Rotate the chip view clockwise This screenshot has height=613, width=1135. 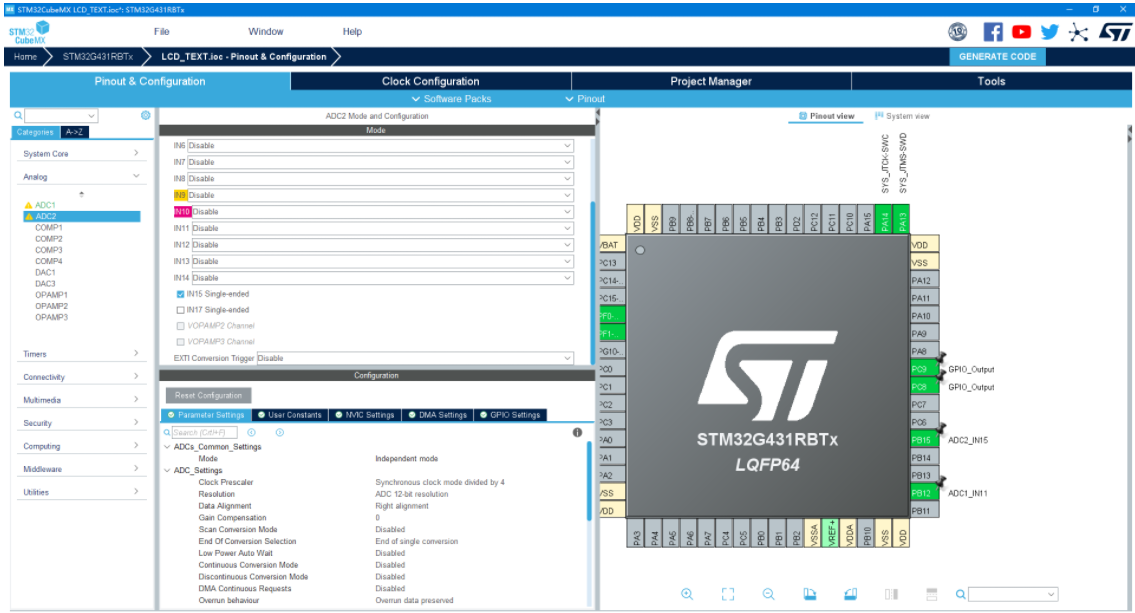click(x=809, y=594)
